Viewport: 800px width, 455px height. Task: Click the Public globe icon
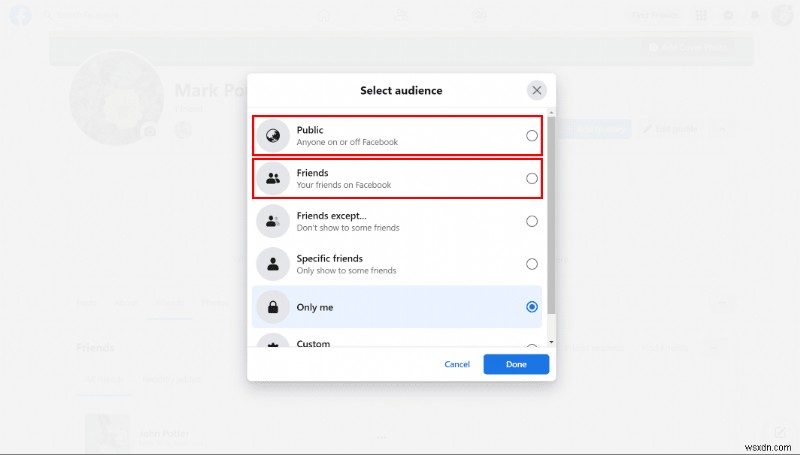tap(273, 136)
